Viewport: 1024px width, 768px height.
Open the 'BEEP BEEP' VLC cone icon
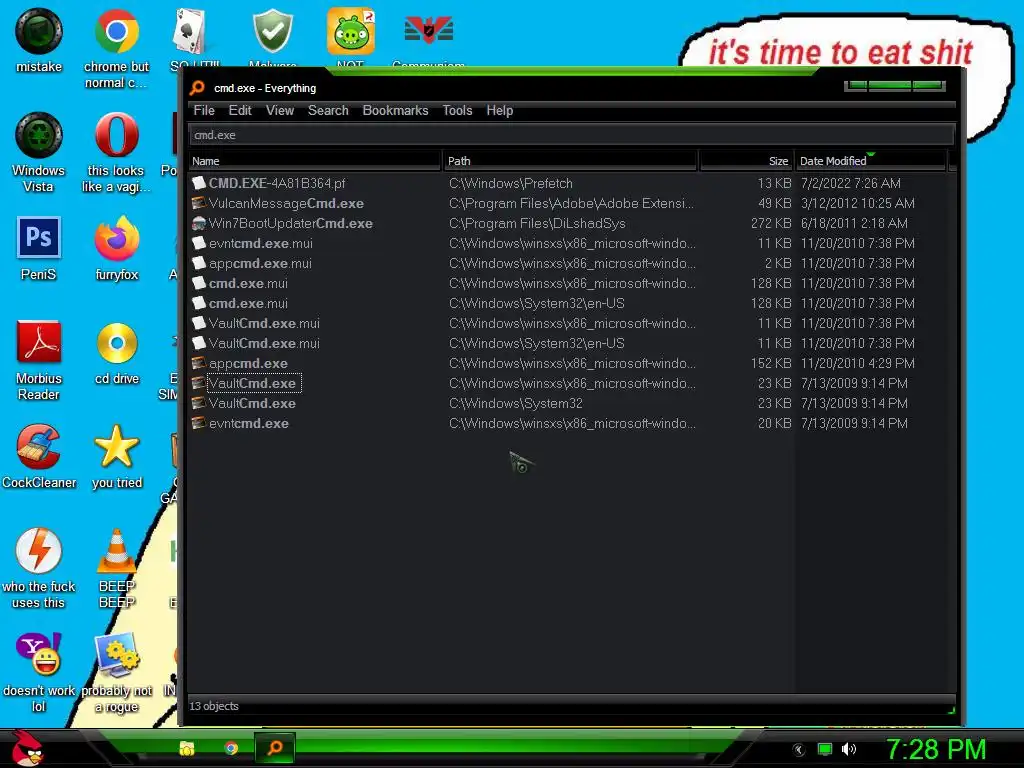[116, 568]
